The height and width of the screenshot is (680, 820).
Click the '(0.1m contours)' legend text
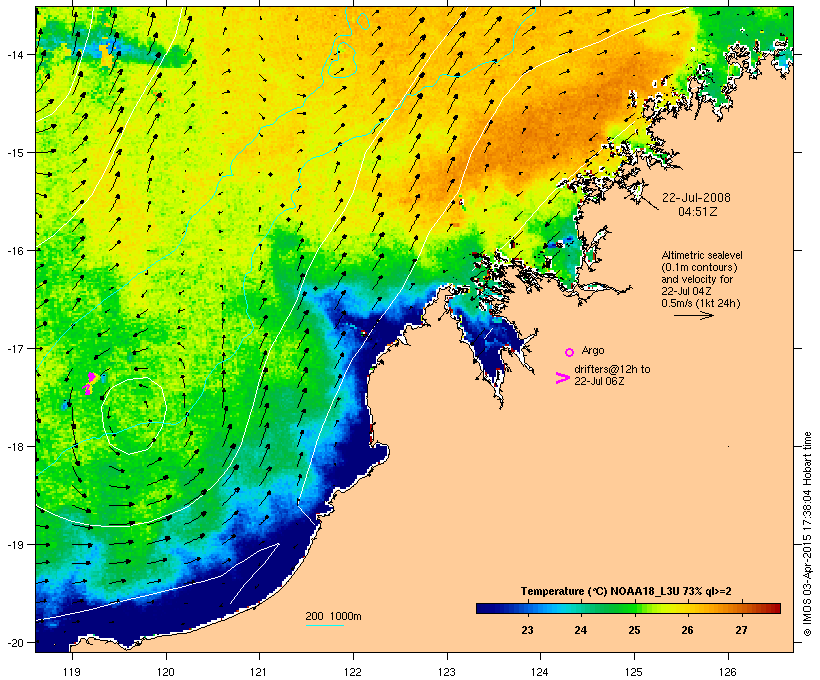[699, 267]
